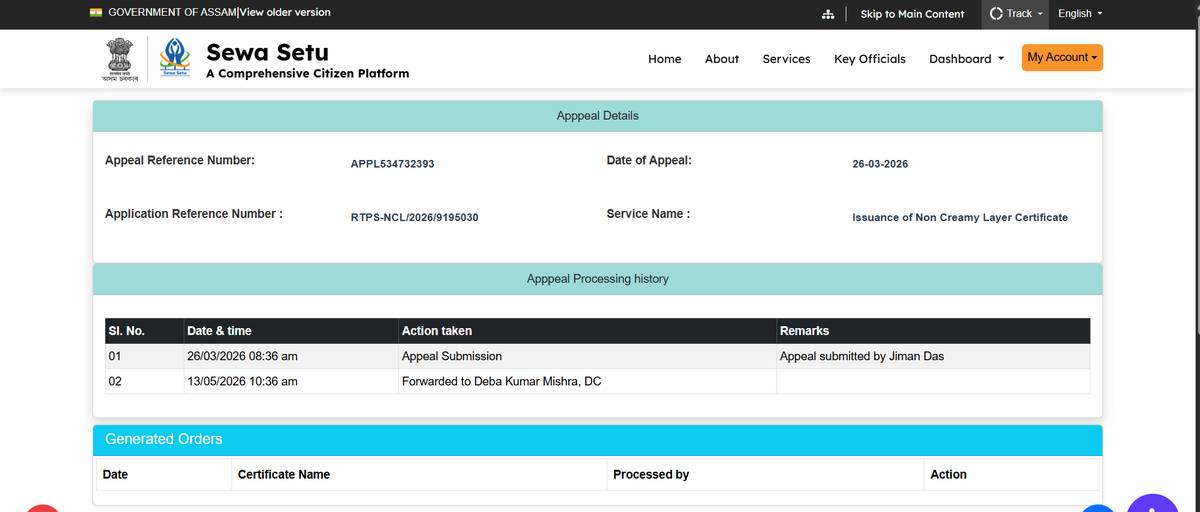This screenshot has height=512, width=1200.
Task: Open the Services menu item
Action: click(x=786, y=59)
